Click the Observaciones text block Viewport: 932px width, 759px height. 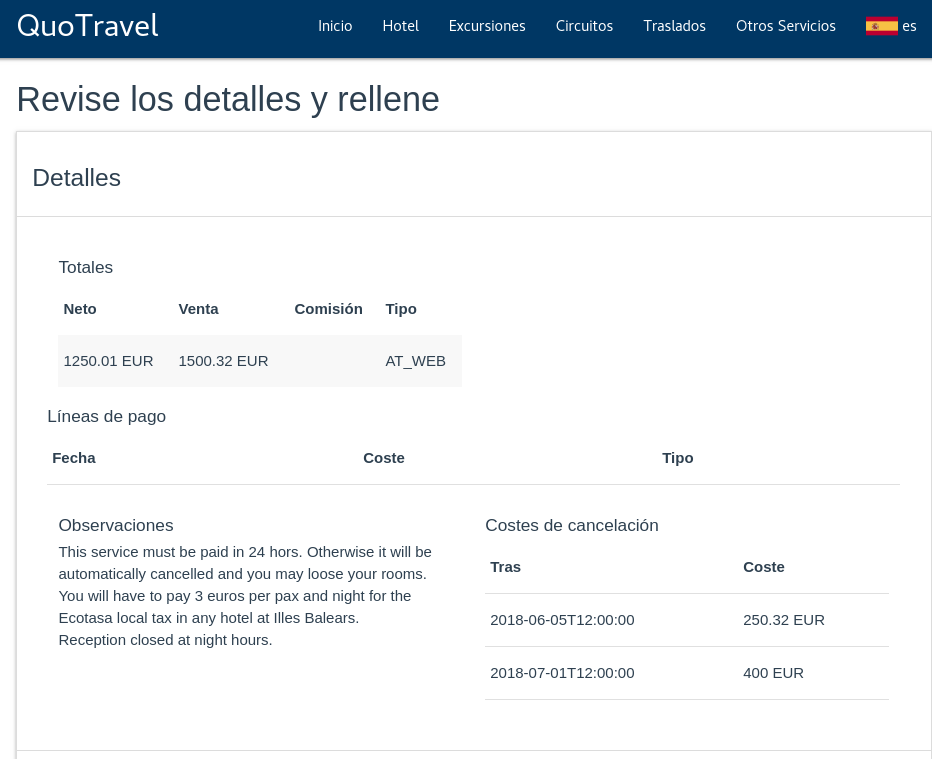245,596
